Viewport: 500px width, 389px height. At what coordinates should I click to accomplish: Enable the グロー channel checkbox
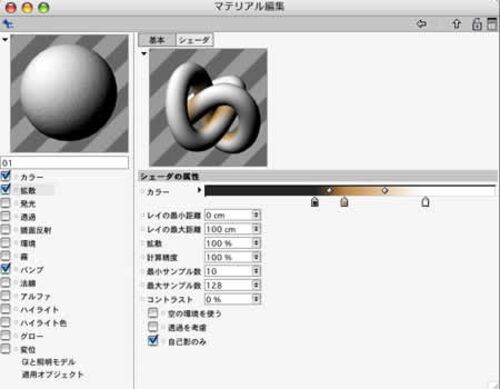[6, 335]
